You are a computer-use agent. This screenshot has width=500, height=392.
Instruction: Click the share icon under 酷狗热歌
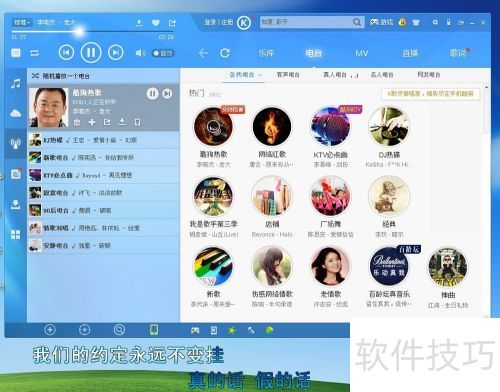[x=107, y=122]
